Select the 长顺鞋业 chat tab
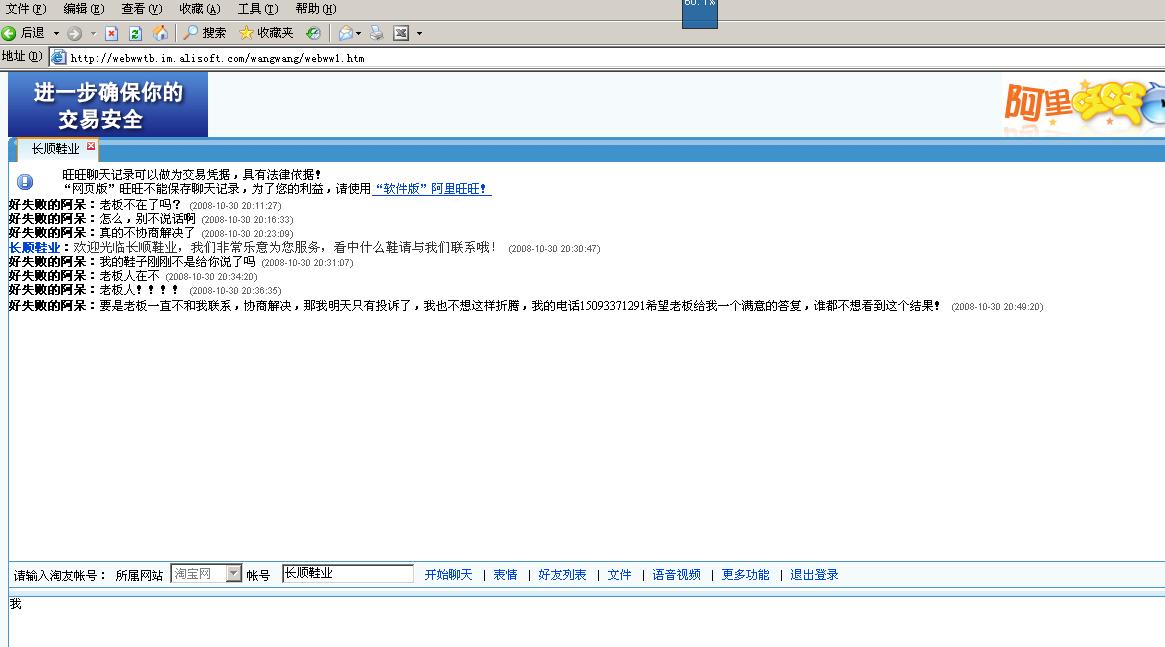1165x647 pixels. click(55, 149)
